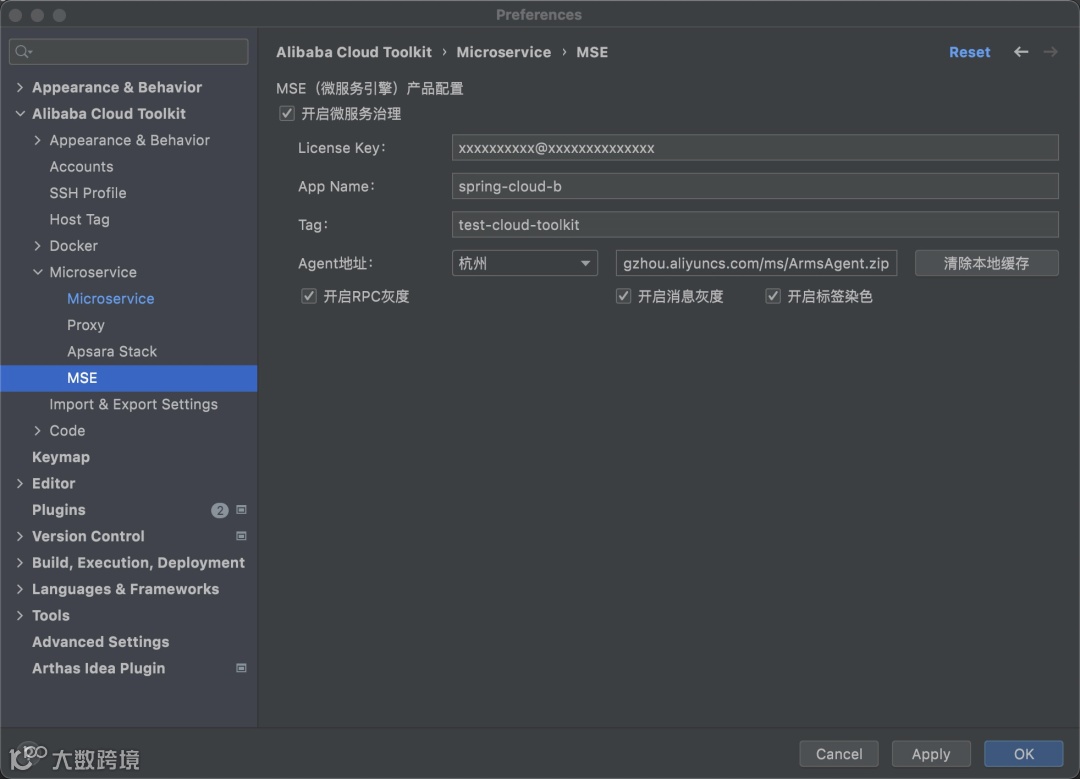Click the project-level icon beside Version Control
Viewport: 1080px width, 779px height.
point(241,536)
